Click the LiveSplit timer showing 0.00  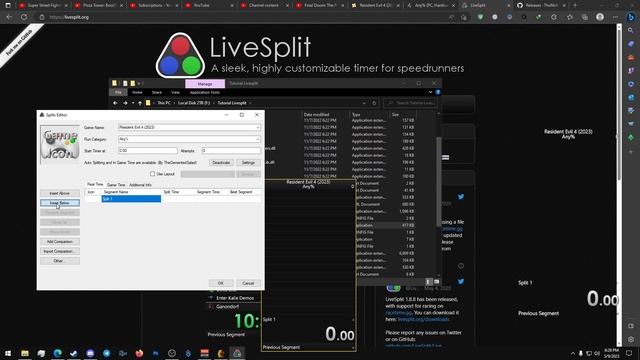point(340,335)
